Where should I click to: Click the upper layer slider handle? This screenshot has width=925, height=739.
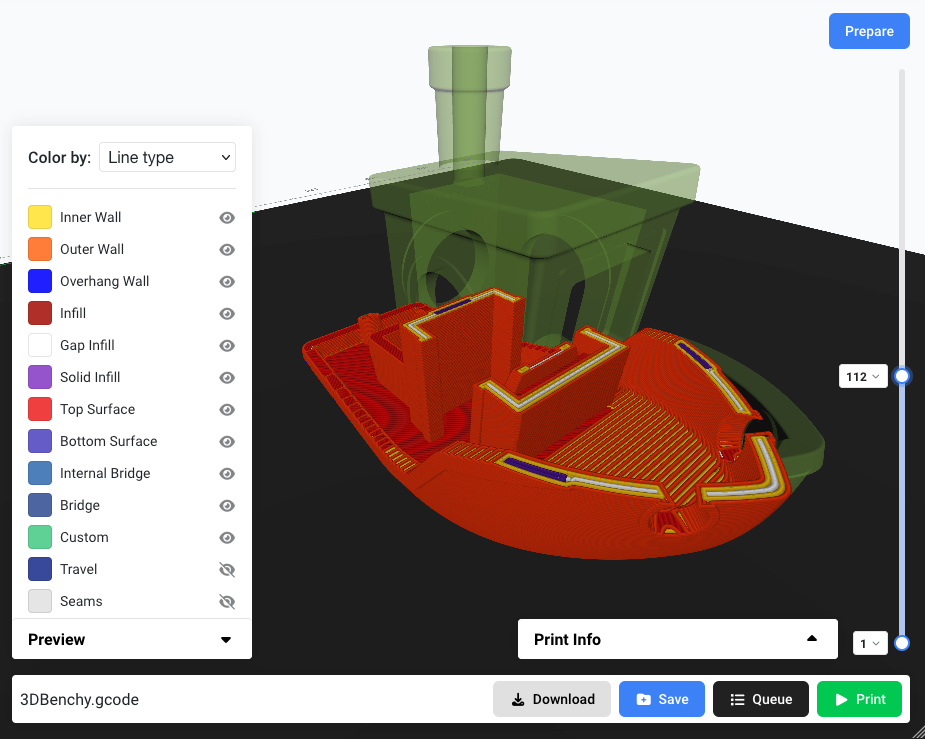pos(902,376)
